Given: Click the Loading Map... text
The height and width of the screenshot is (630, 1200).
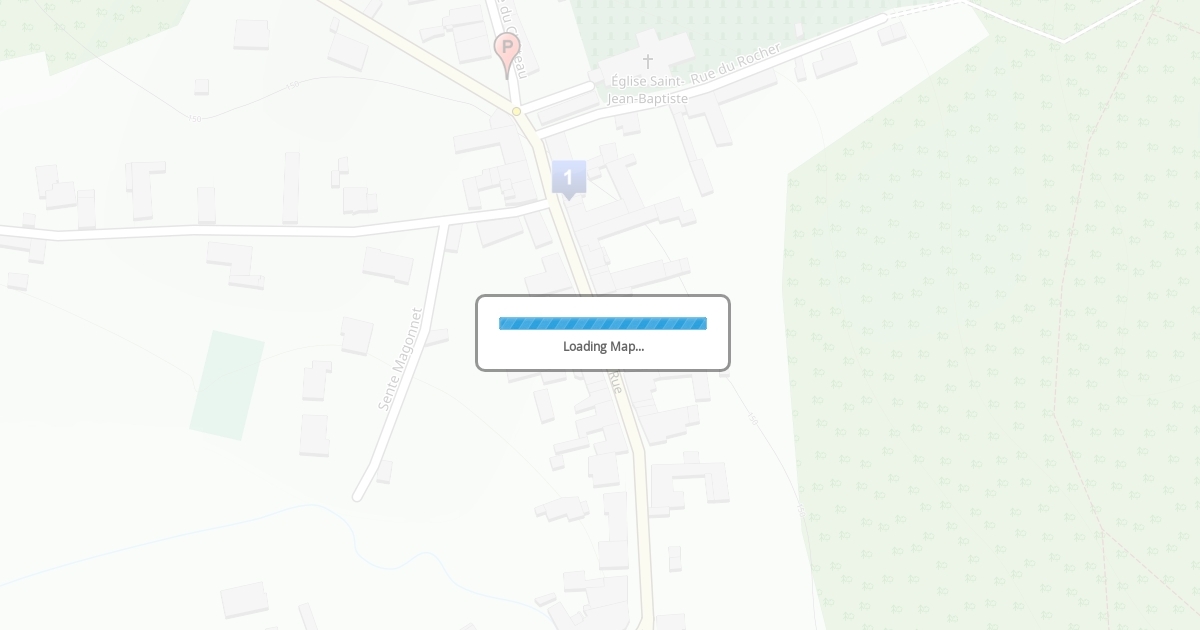Looking at the screenshot, I should pos(603,347).
